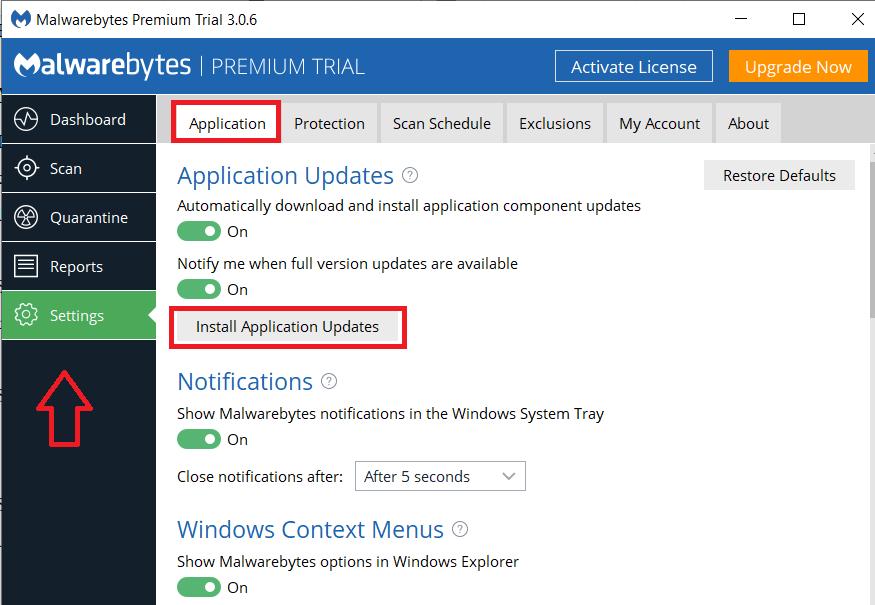The width and height of the screenshot is (875, 605).
Task: Click the Notifications heading
Action: point(245,382)
